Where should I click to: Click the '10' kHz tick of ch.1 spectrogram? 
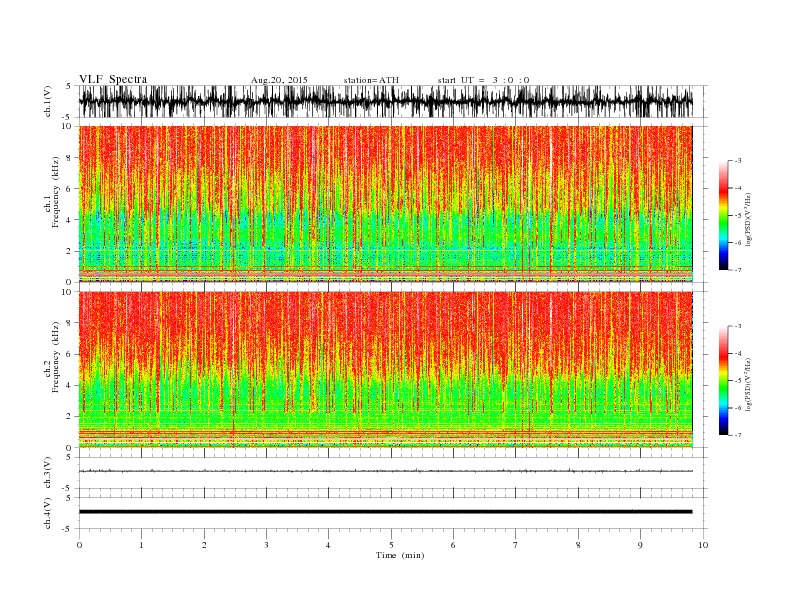(x=68, y=126)
